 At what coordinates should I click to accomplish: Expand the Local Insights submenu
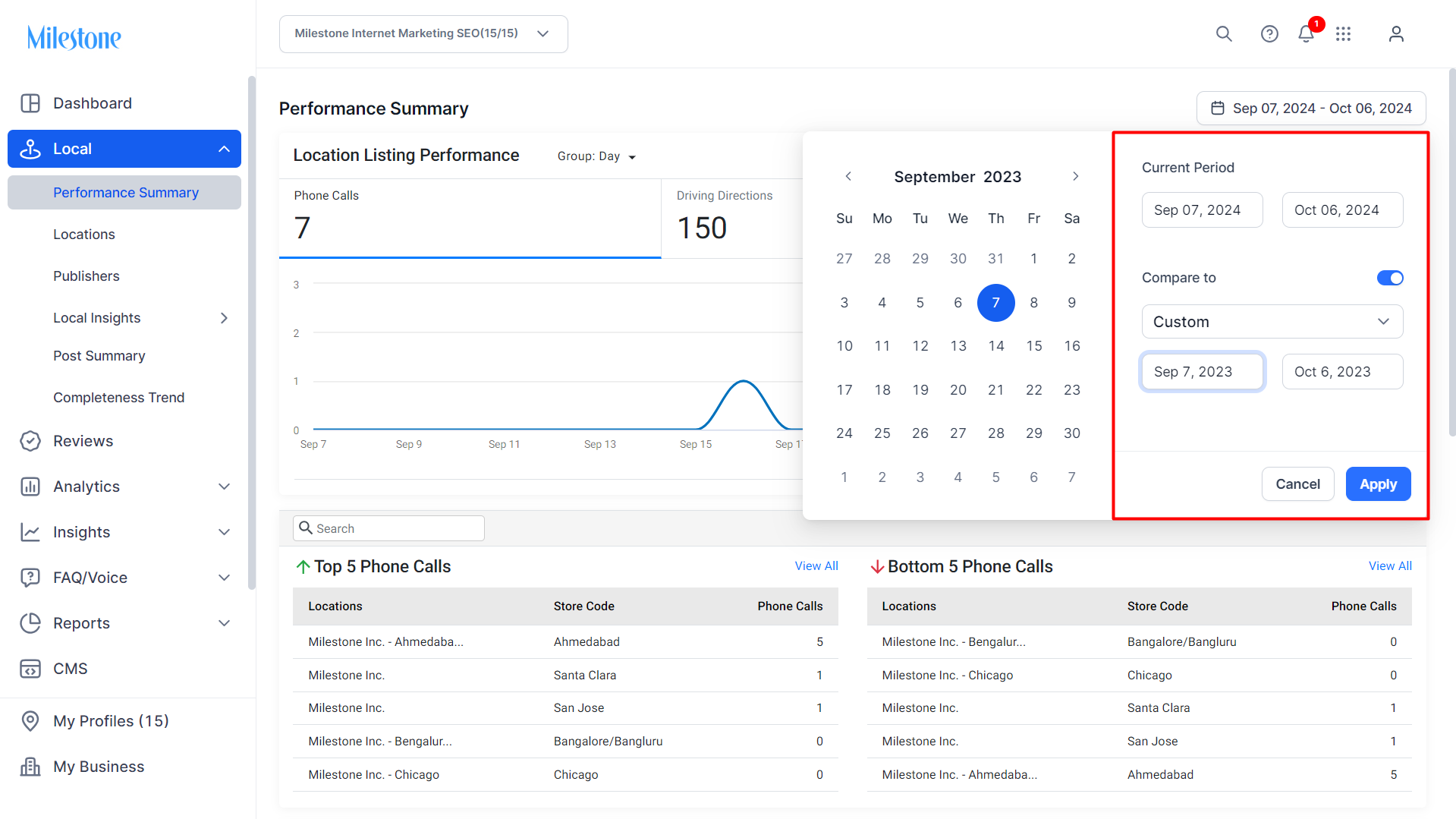coord(224,318)
